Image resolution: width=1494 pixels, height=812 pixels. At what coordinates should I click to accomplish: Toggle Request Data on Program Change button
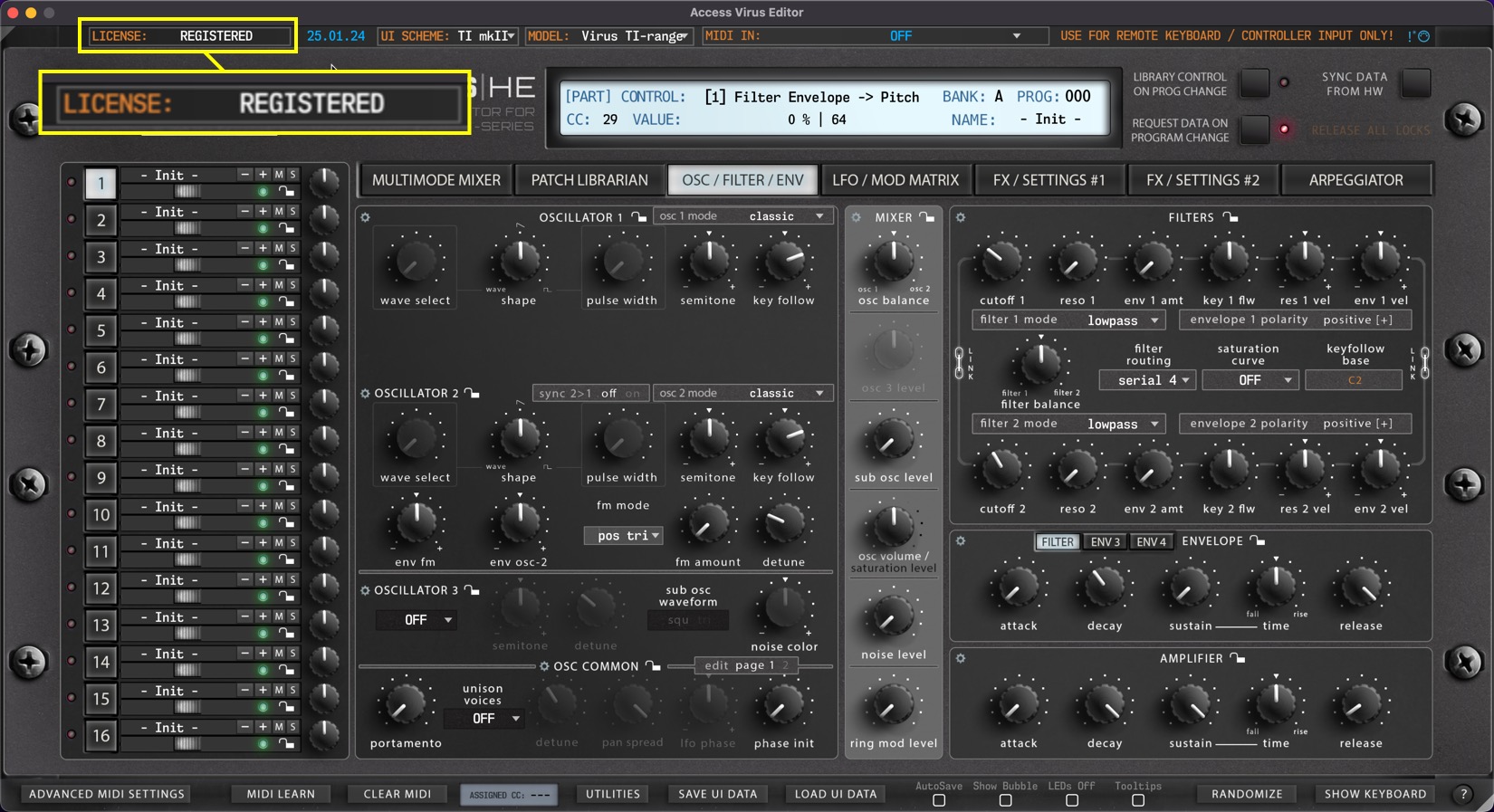1254,129
